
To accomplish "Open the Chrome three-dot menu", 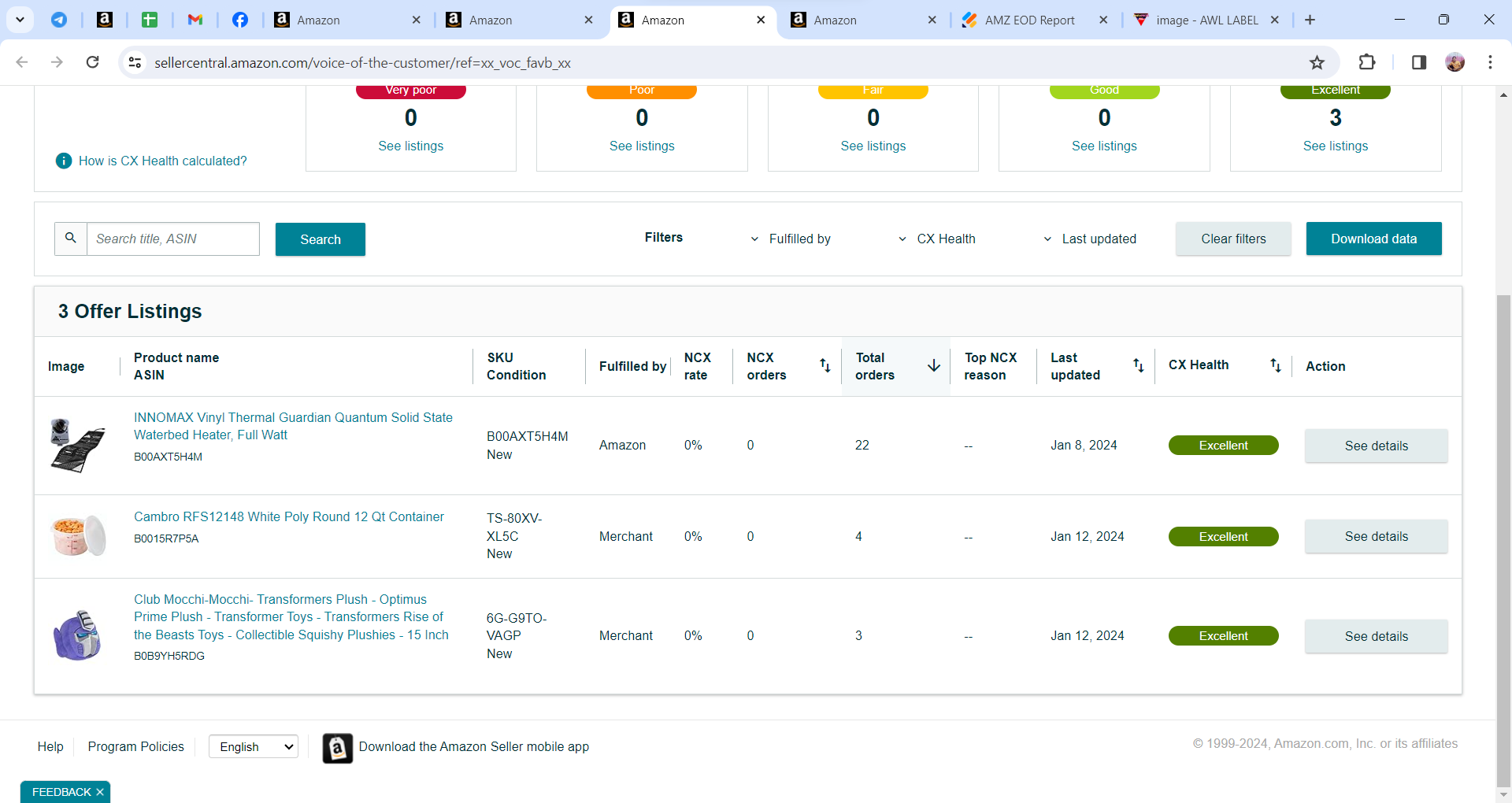I will tap(1490, 62).
